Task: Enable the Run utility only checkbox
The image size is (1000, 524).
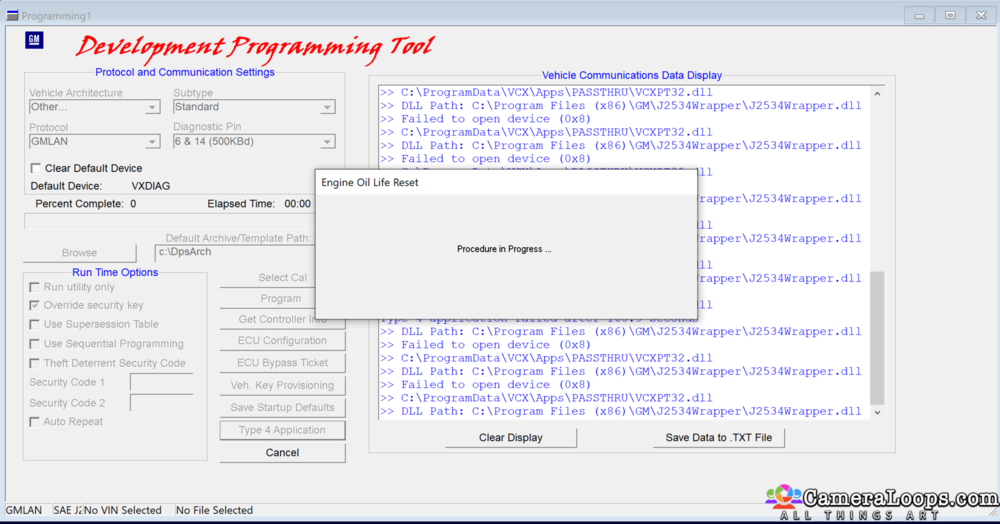Action: (34, 287)
